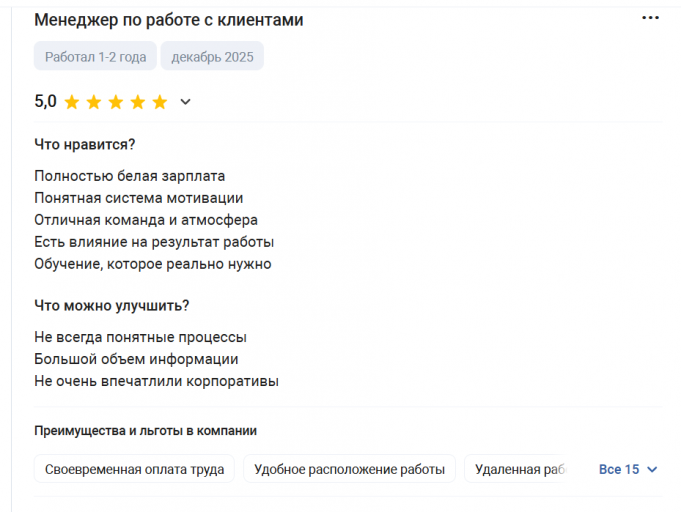Image resolution: width=681 pixels, height=512 pixels.
Task: Select the "Удобное расположение работы" chip
Action: tap(349, 469)
